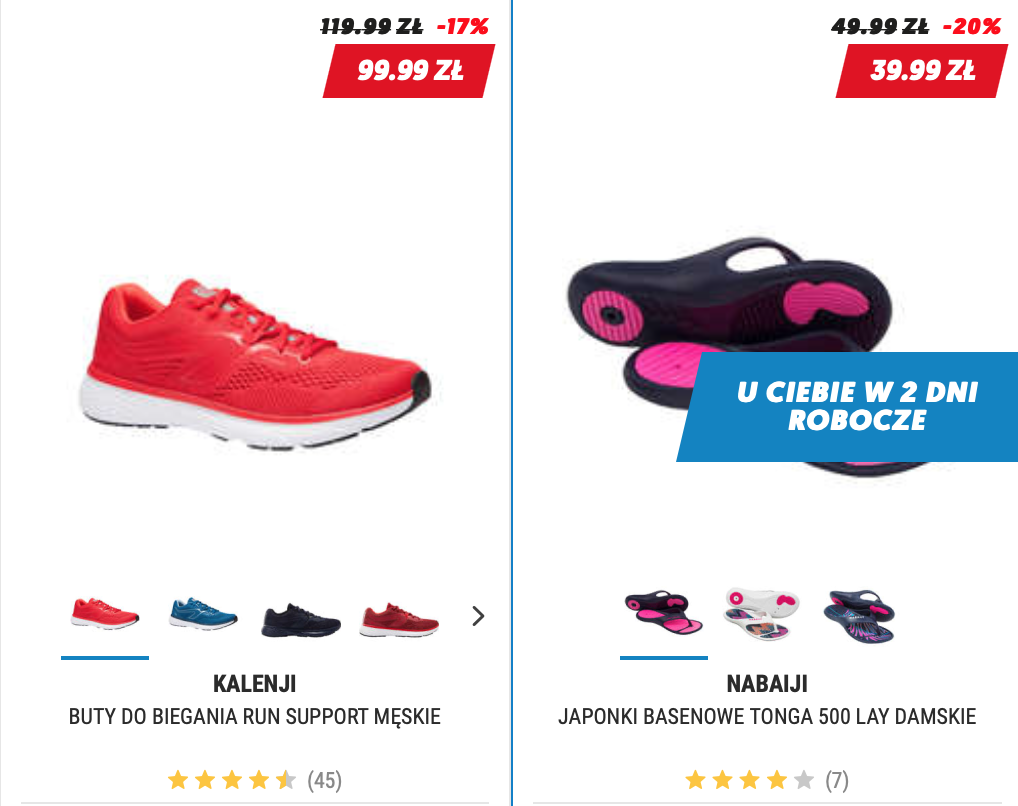Select the red shoe color thumbnail

click(x=105, y=614)
